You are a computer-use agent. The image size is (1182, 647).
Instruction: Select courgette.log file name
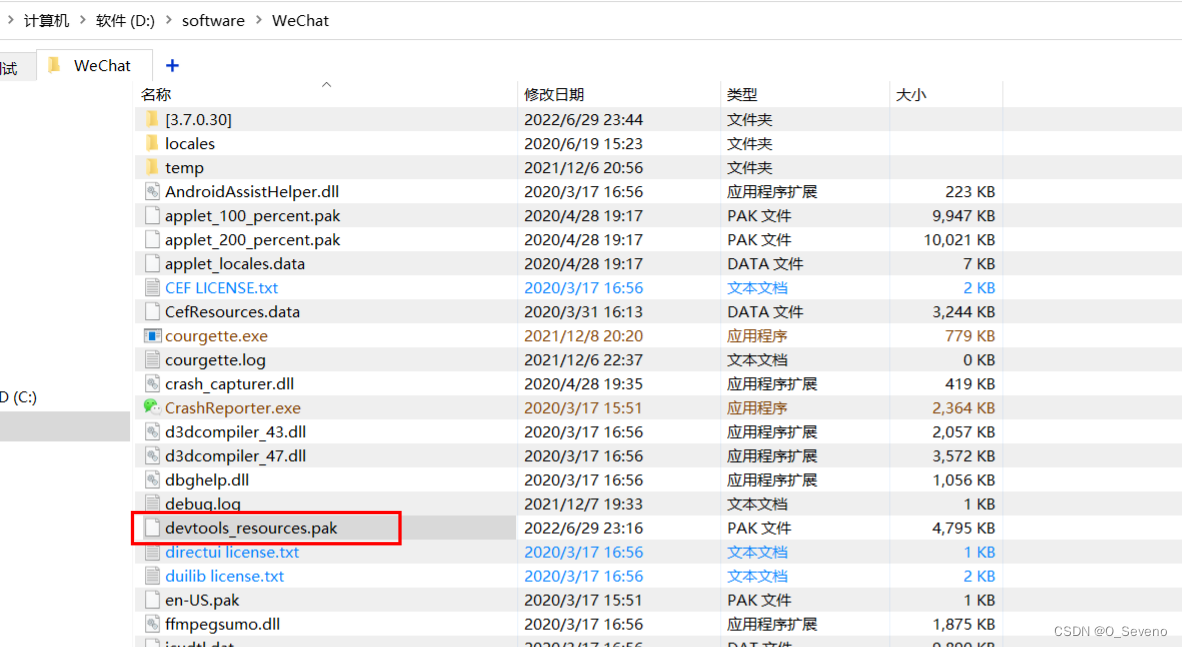pos(216,360)
